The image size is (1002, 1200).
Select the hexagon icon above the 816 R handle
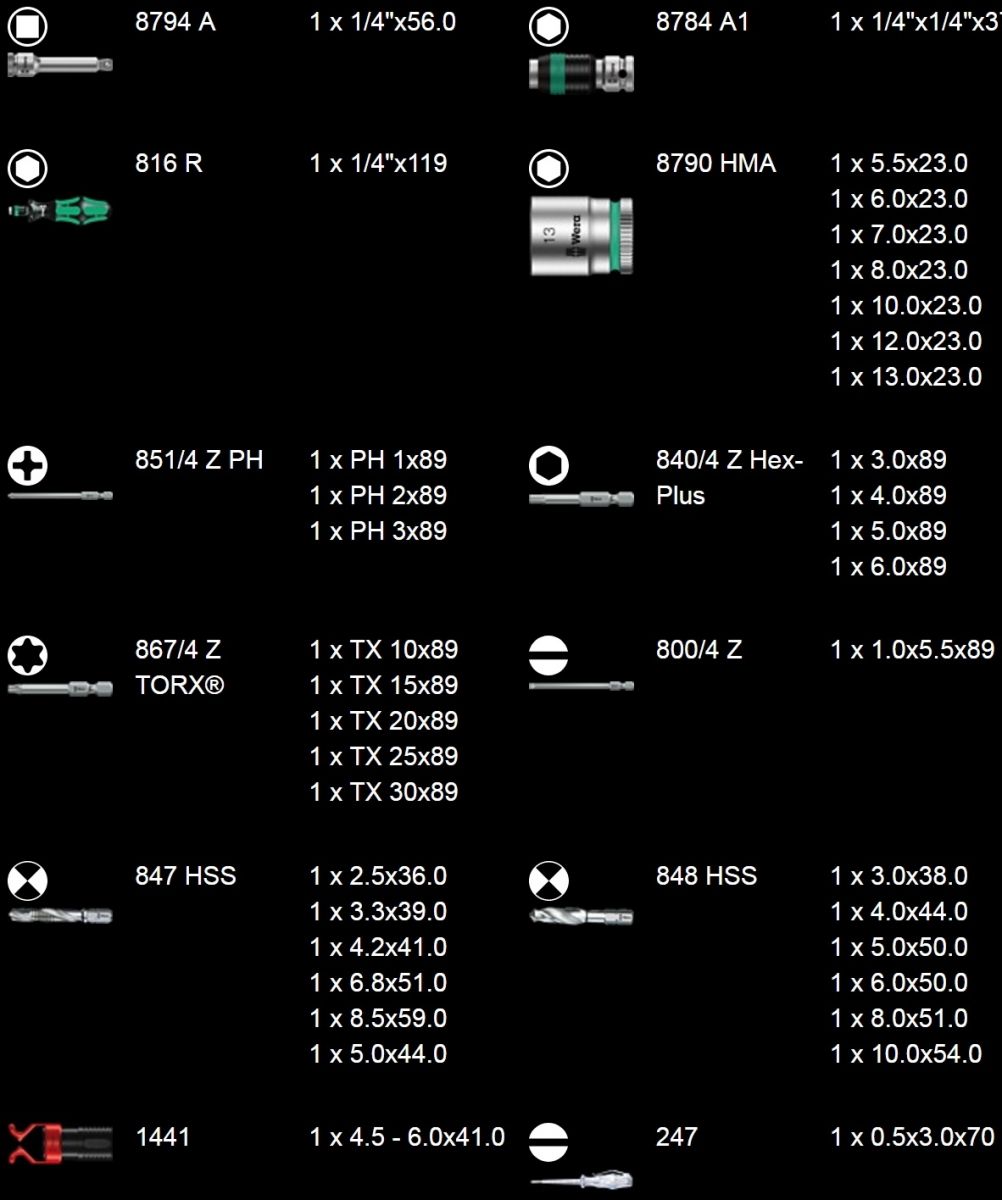coord(28,169)
